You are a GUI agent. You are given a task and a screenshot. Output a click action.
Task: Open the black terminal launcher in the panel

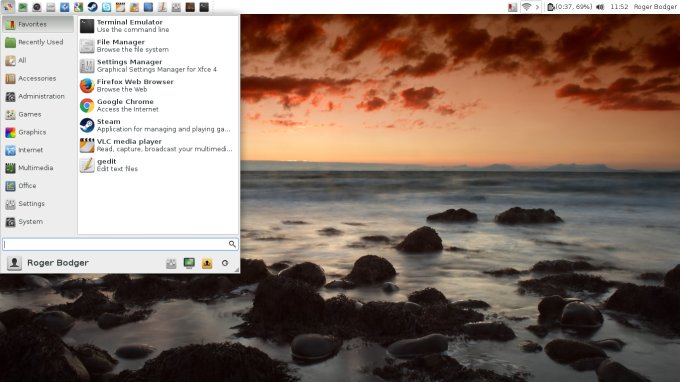click(x=204, y=7)
